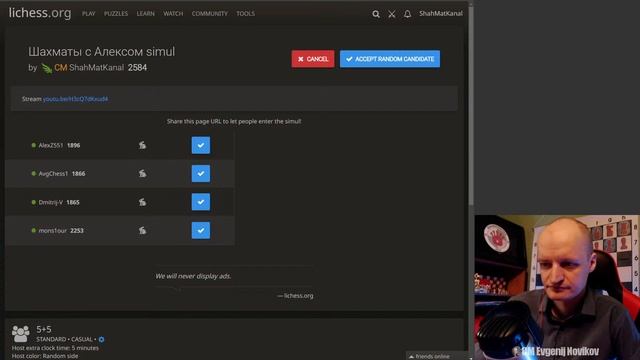Cancel the simul with the red CANCEL button
Image resolution: width=640 pixels, height=360 pixels.
coord(313,59)
